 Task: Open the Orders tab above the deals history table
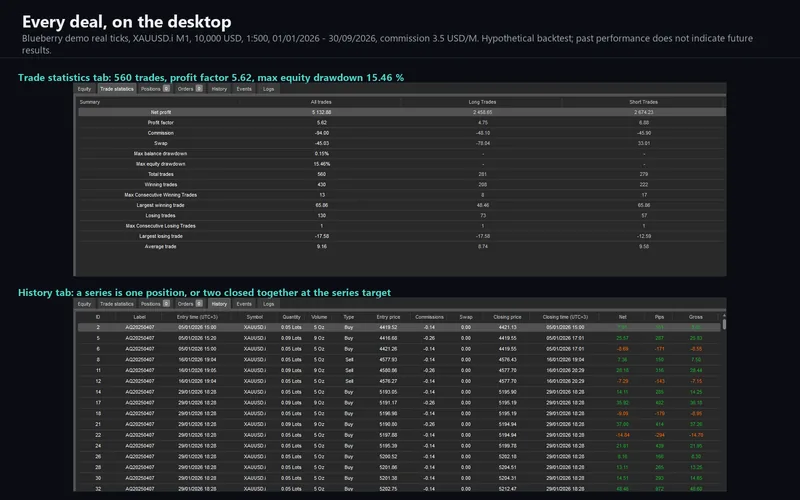pyautogui.click(x=190, y=304)
